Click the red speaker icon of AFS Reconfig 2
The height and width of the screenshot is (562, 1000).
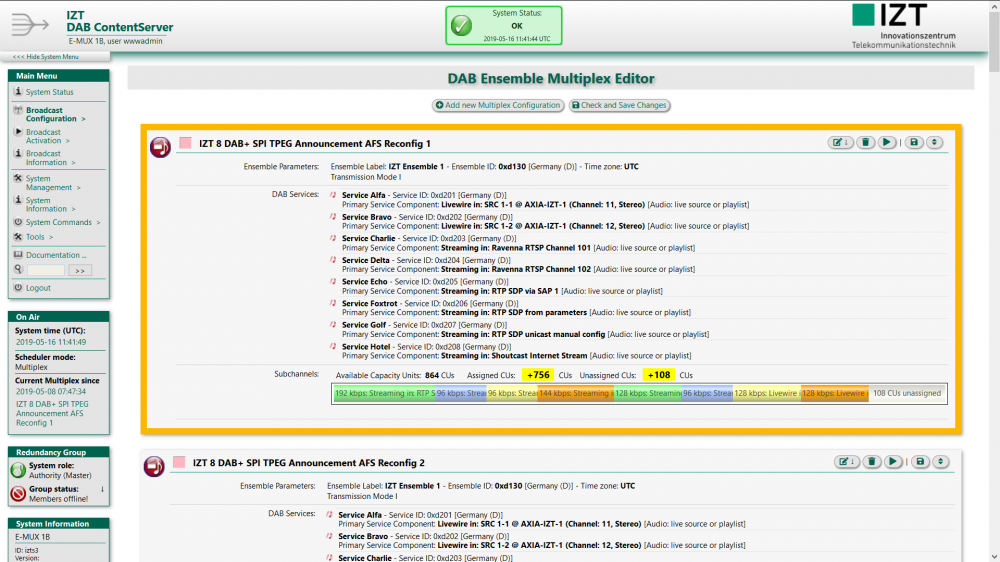point(154,466)
